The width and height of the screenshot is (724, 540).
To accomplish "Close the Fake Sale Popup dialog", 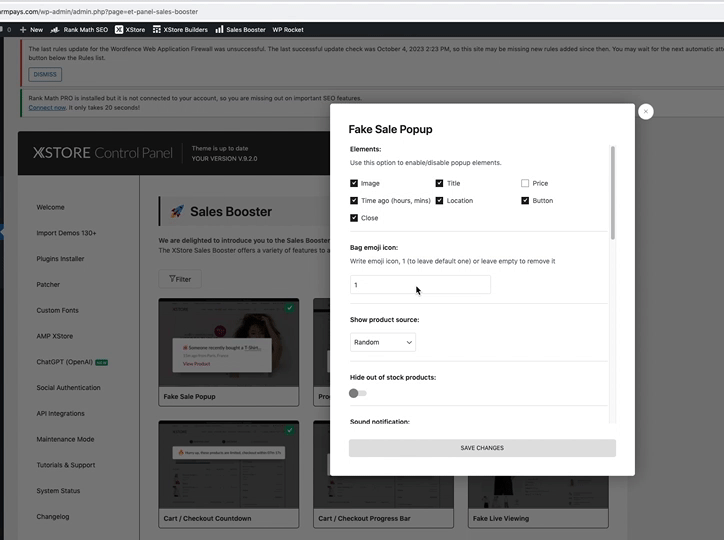I will click(x=646, y=111).
